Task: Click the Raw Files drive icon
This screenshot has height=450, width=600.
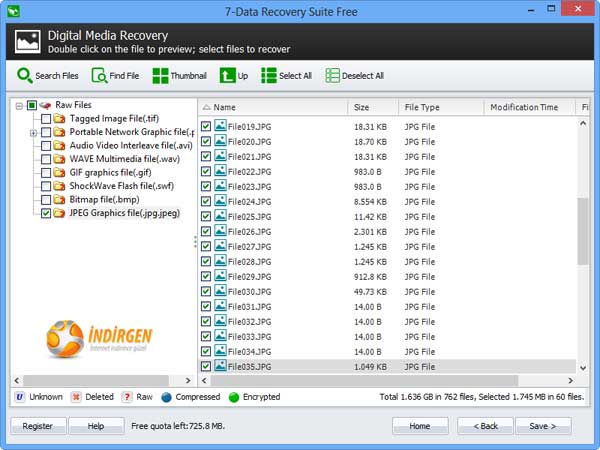Action: (x=45, y=105)
